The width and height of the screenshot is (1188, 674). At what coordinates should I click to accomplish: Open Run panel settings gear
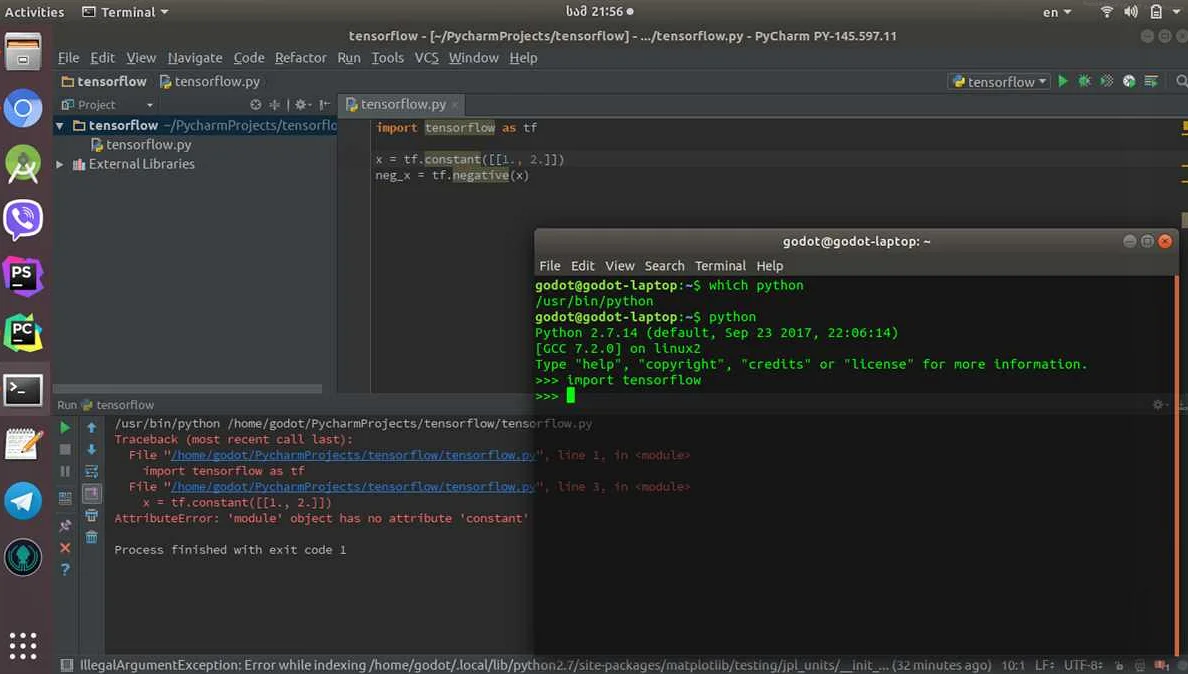click(1158, 405)
